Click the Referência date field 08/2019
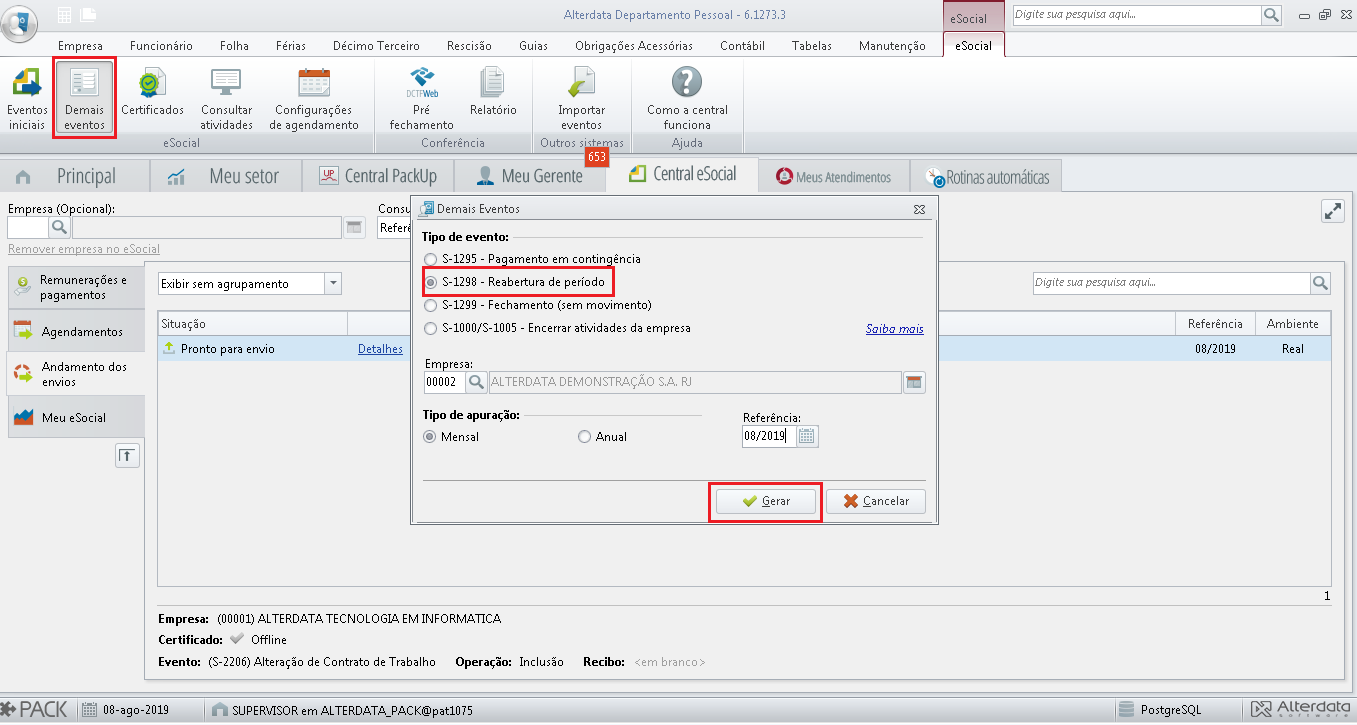 coord(769,436)
